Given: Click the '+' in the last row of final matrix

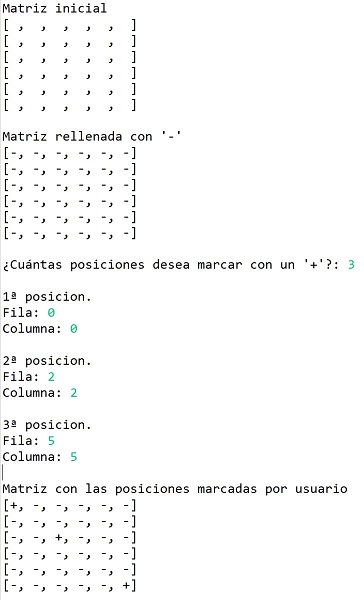Looking at the screenshot, I should [126, 585].
